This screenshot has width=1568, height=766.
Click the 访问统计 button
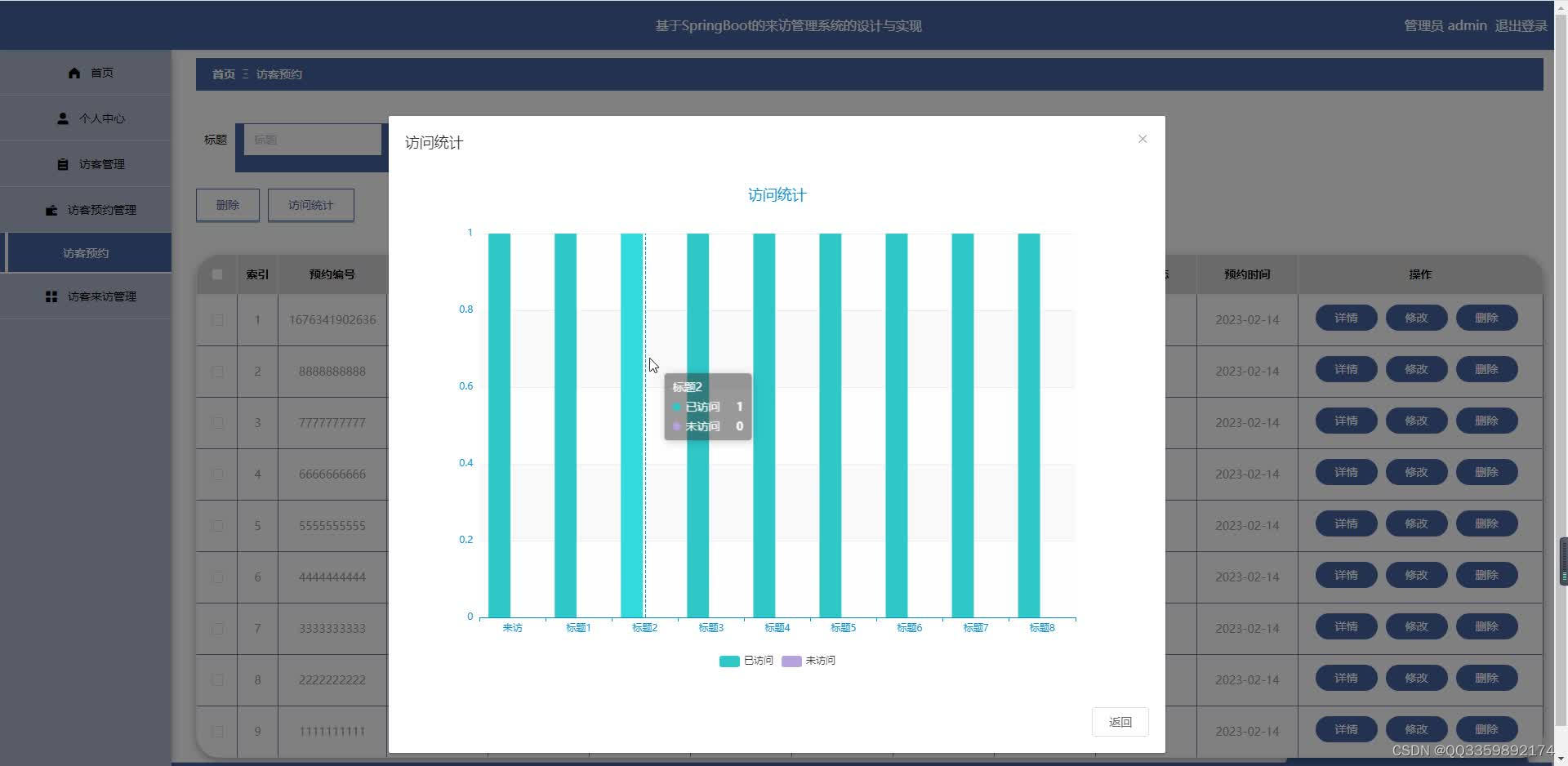(x=311, y=205)
